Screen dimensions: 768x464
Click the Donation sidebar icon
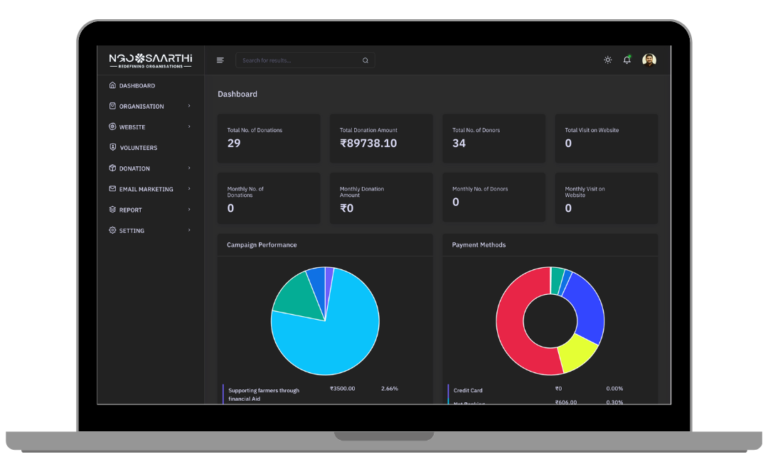pos(112,168)
